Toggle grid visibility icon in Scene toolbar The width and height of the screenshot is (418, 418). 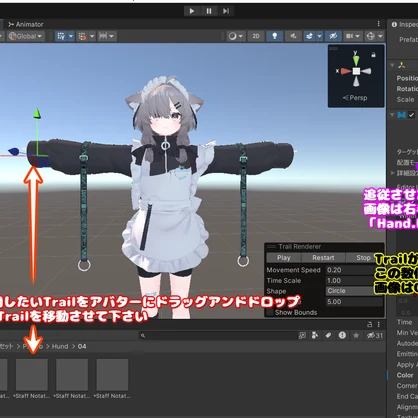[x=61, y=36]
